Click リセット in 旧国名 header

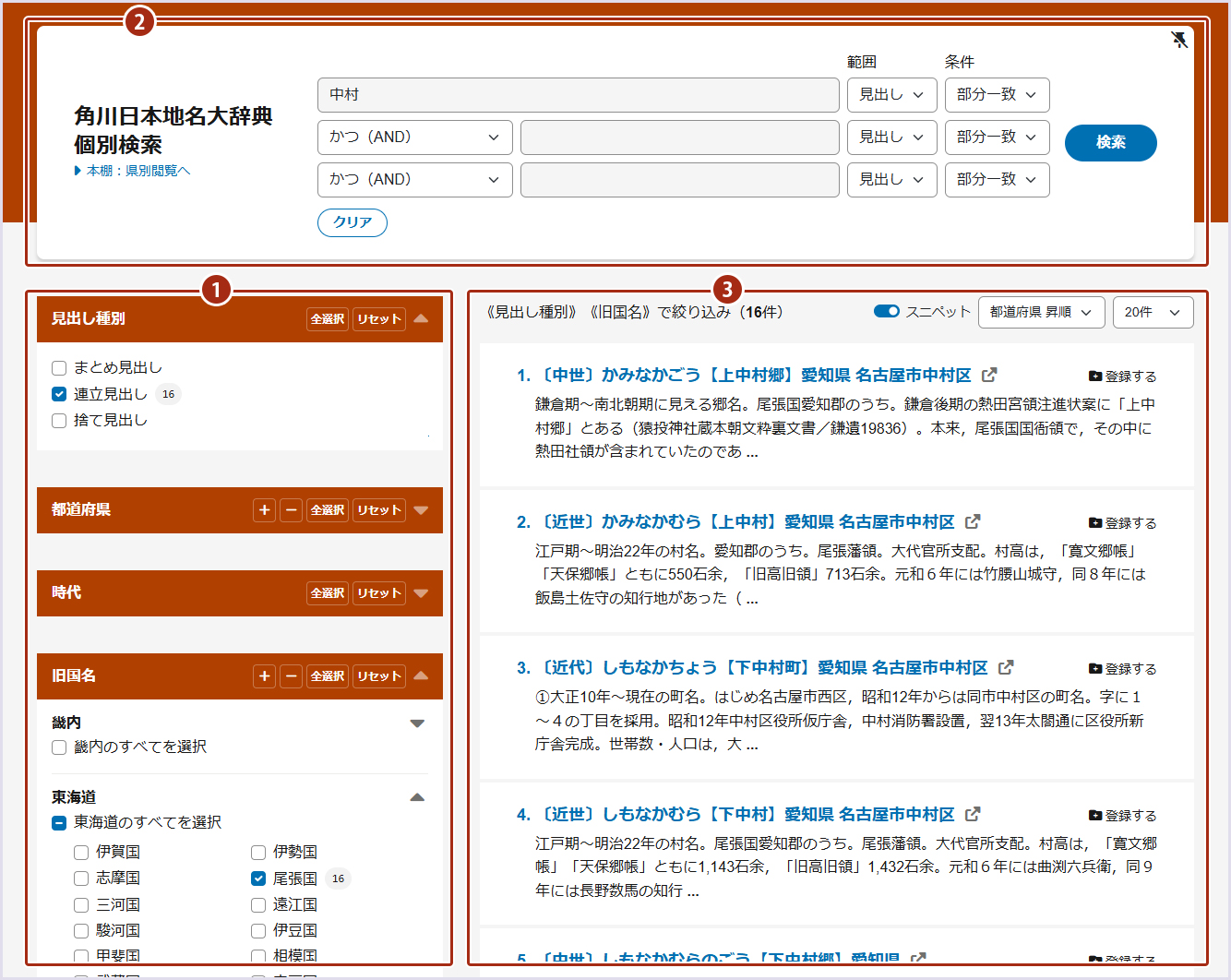click(x=379, y=676)
